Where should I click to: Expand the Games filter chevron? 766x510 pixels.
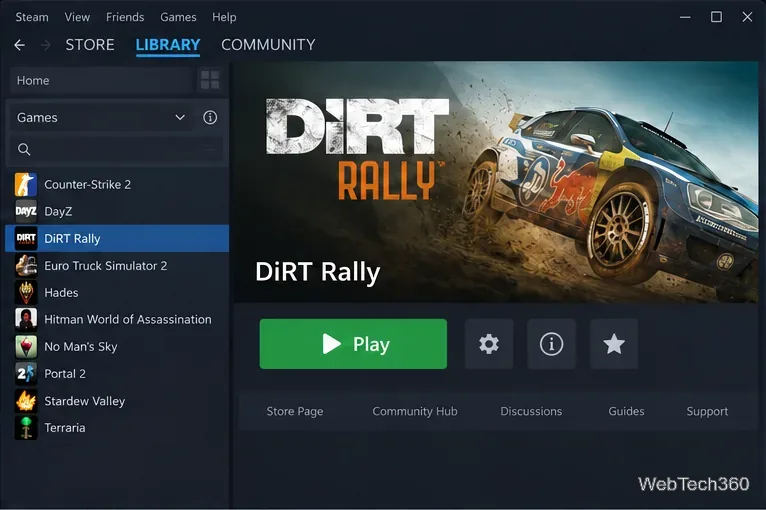pos(180,117)
